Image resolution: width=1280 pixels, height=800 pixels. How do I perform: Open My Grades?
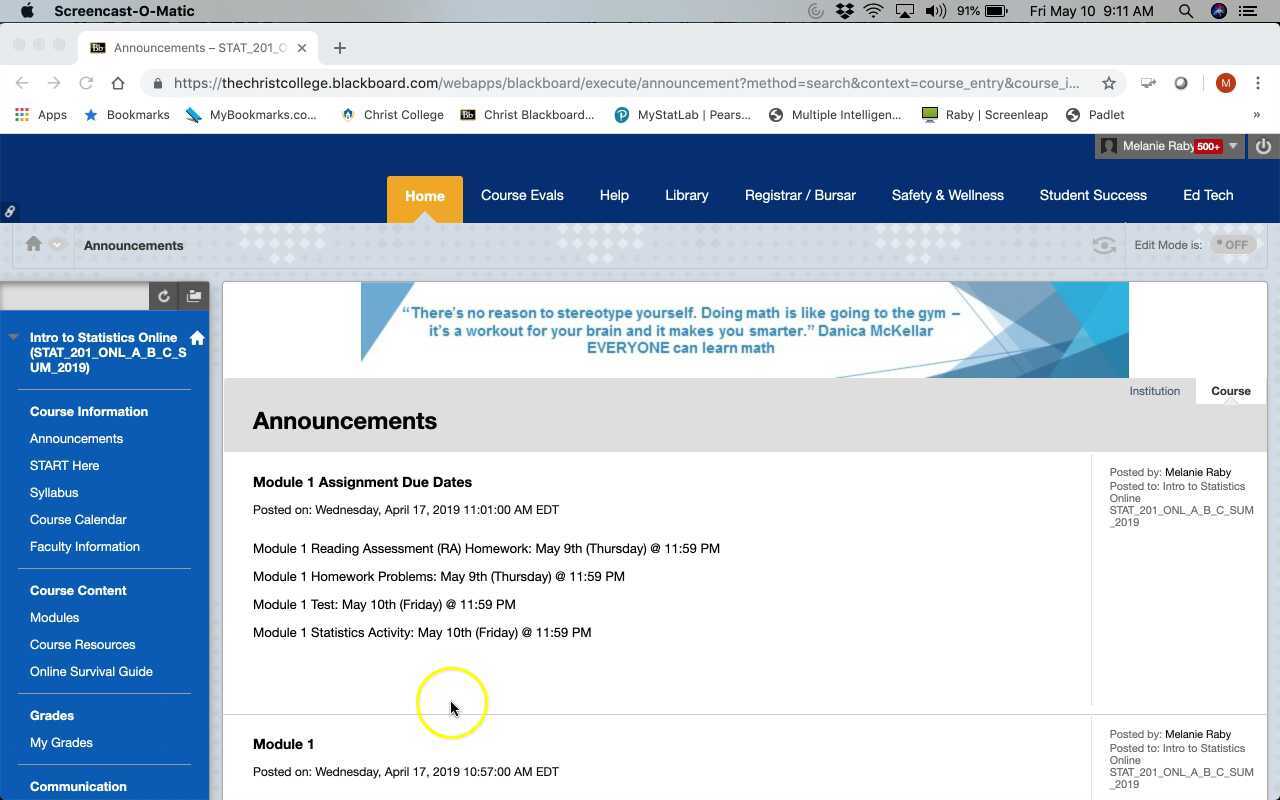click(61, 742)
